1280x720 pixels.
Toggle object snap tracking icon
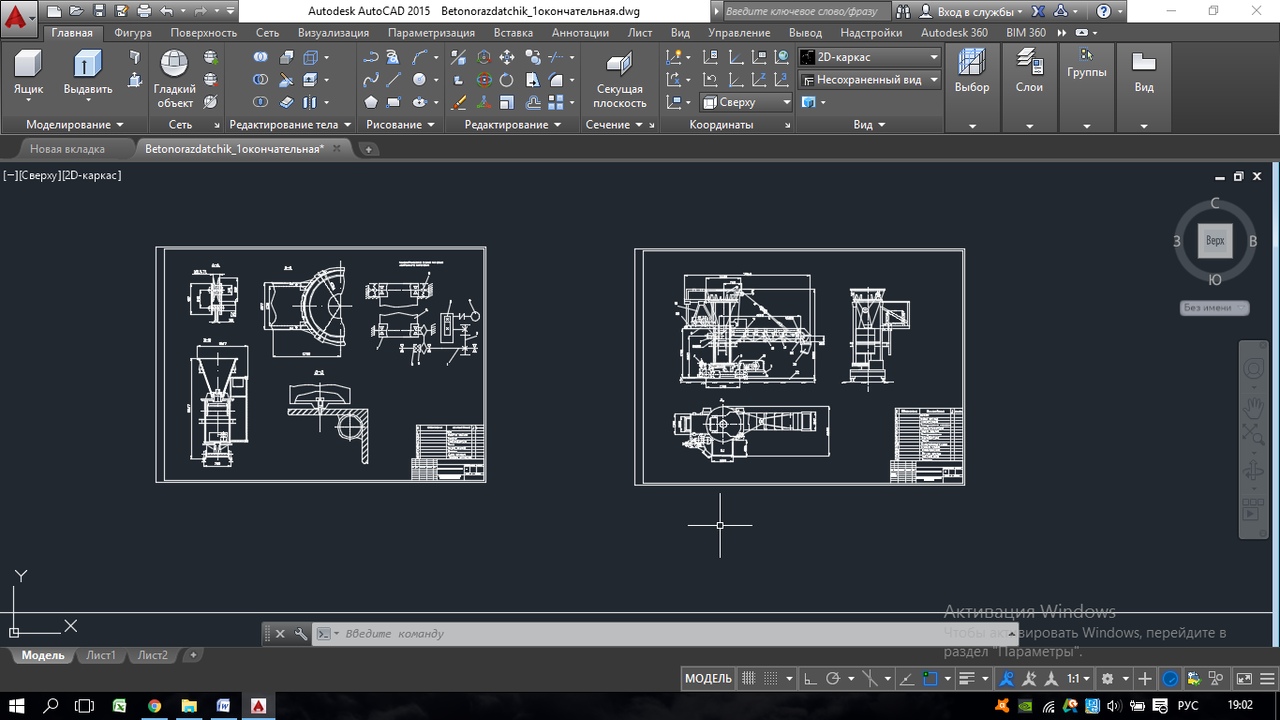coord(906,678)
